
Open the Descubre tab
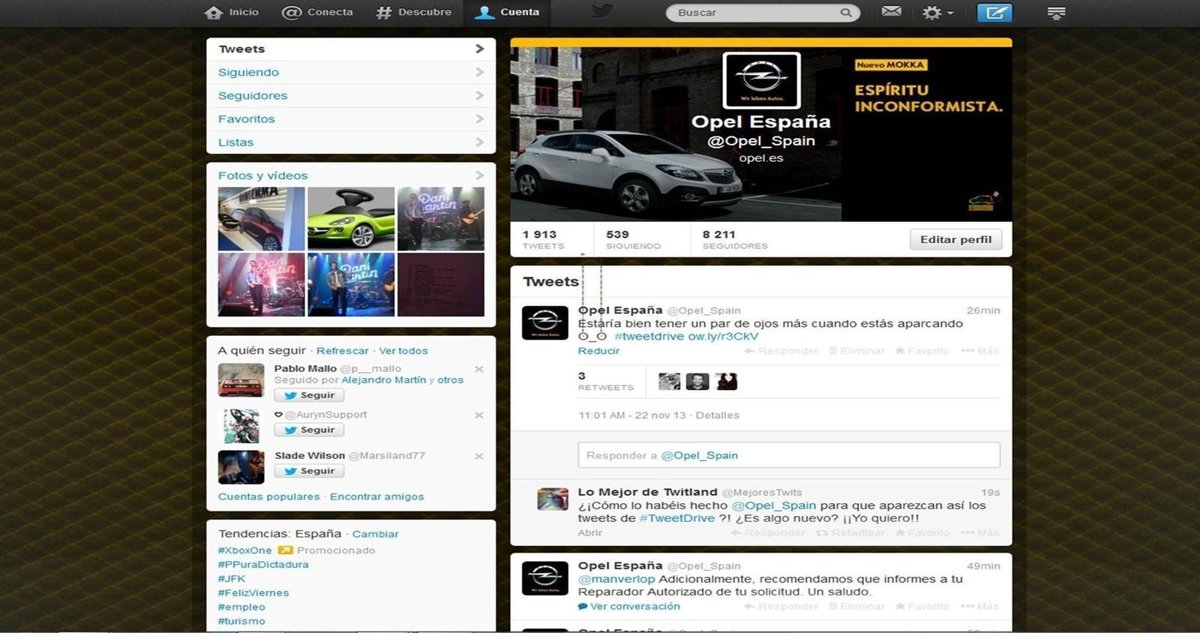[413, 12]
